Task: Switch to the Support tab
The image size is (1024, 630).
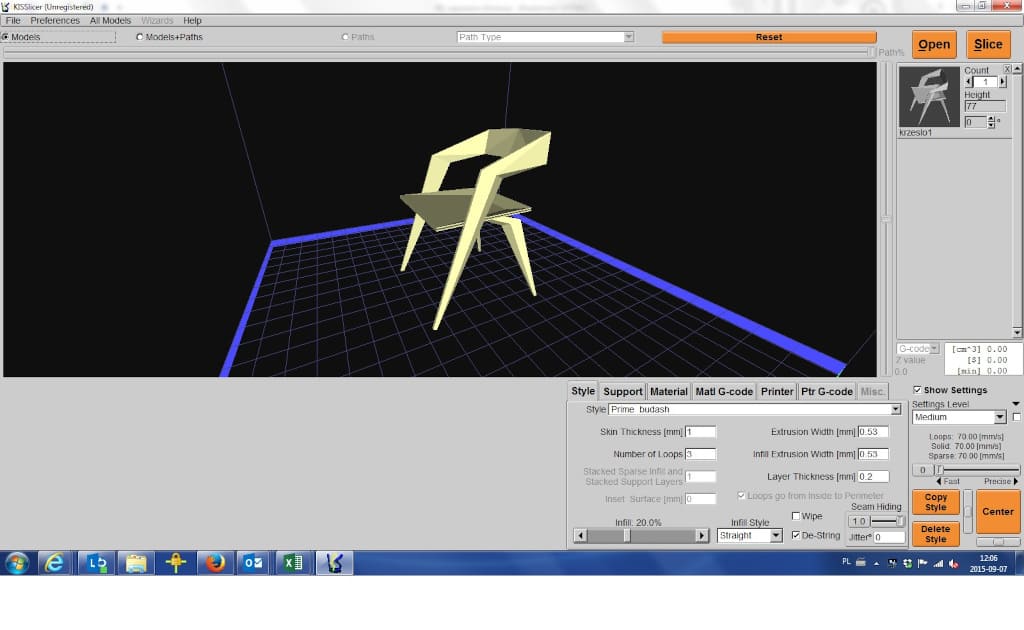Action: pyautogui.click(x=622, y=391)
